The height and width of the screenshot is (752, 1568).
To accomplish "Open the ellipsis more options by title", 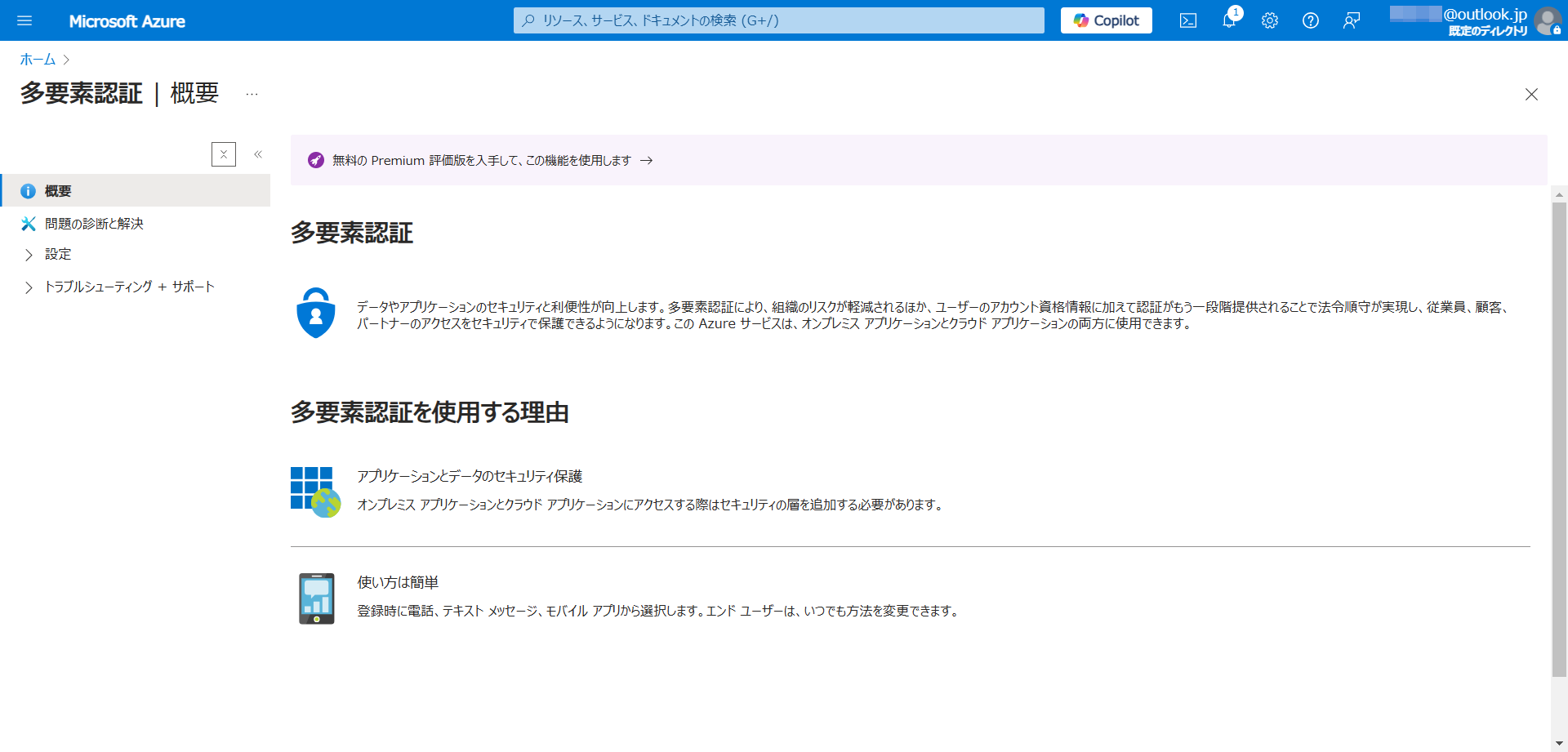I will (252, 94).
